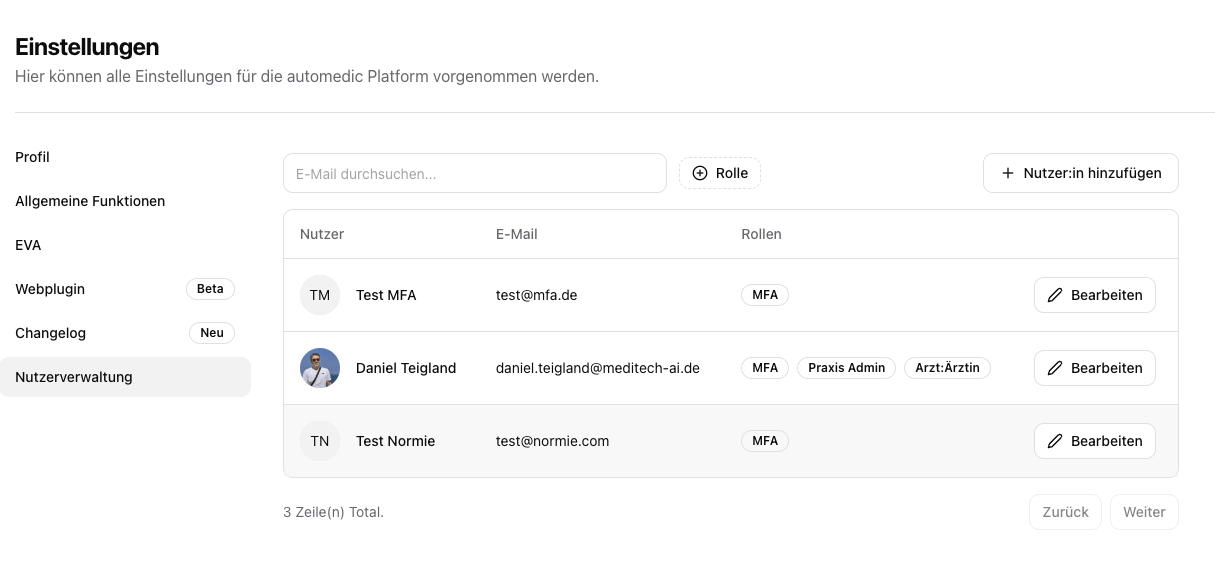This screenshot has width=1215, height=581.
Task: Click Daniel Teigland's profile photo
Action: [320, 368]
